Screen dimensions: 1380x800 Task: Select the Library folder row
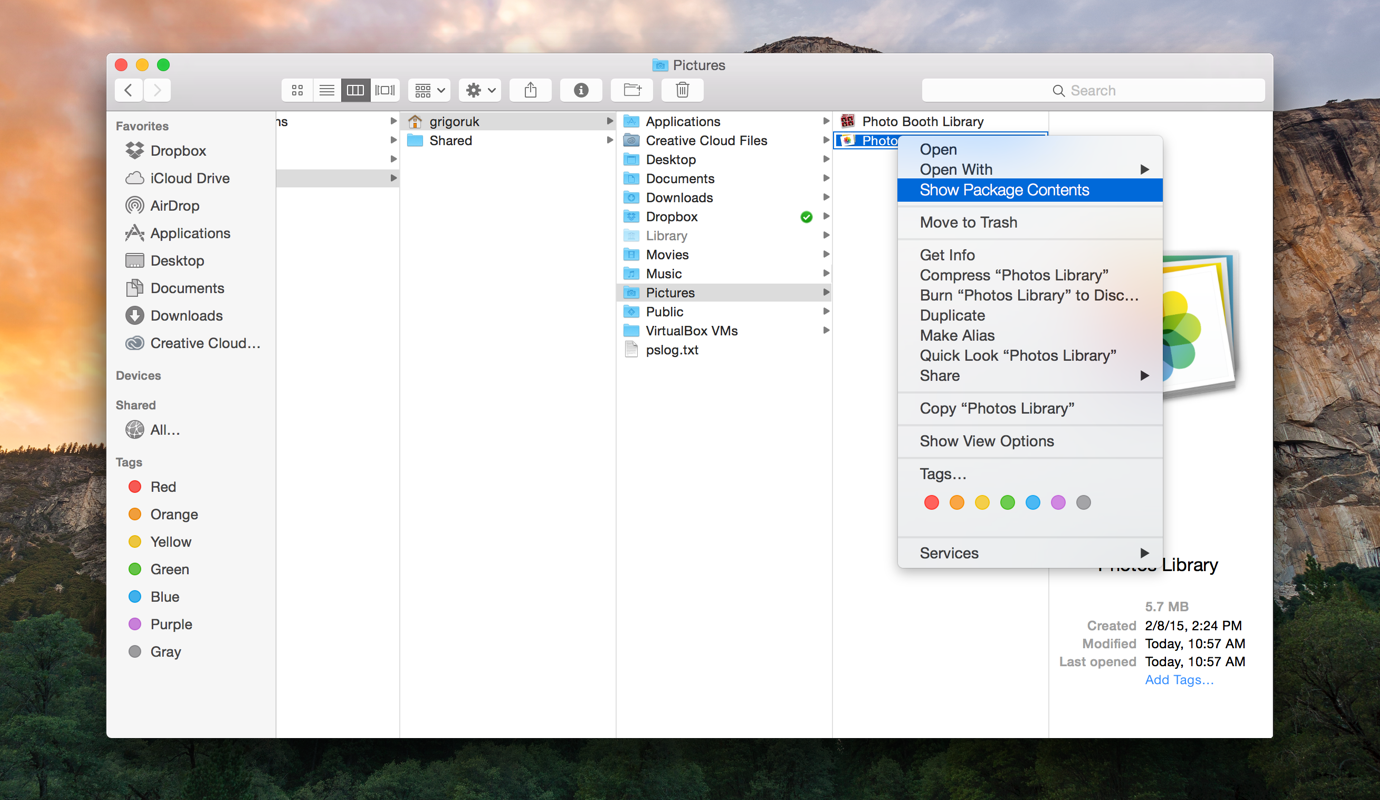[x=725, y=236]
